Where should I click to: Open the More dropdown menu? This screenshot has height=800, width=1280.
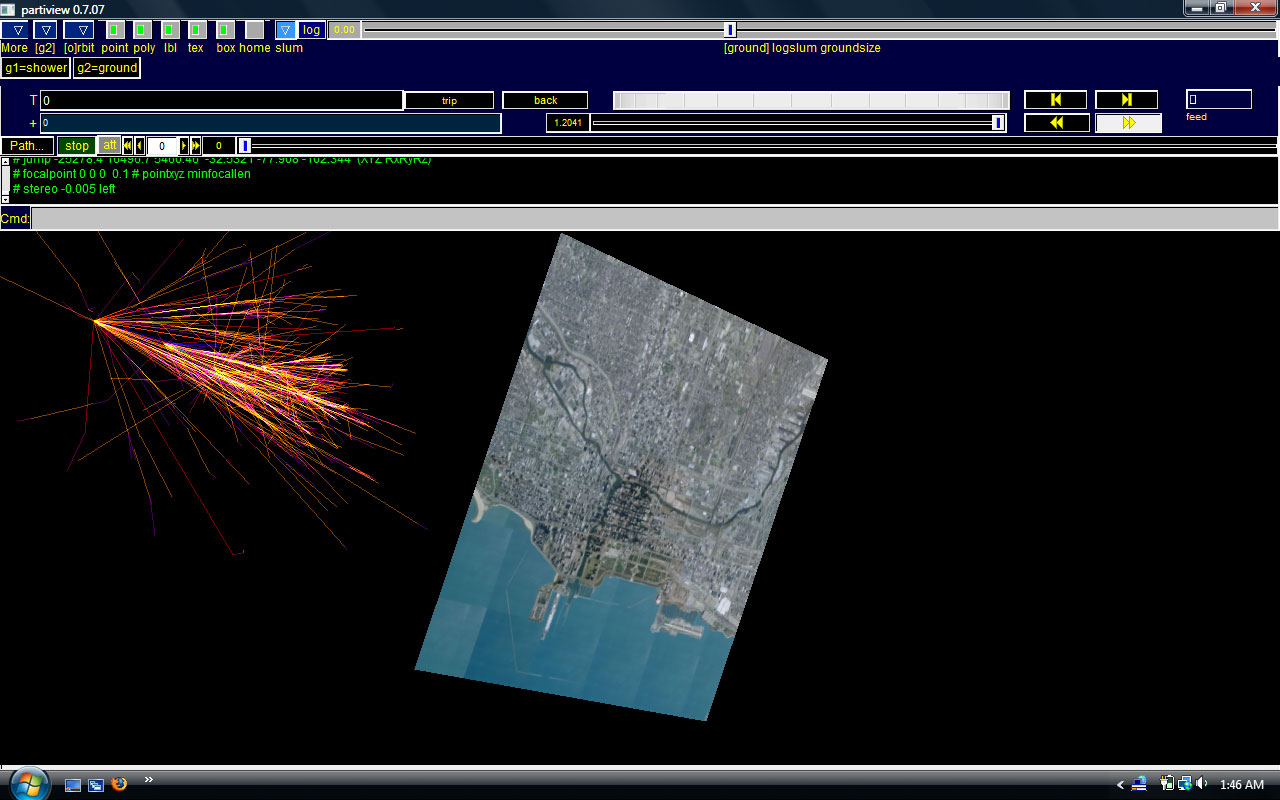coord(17,30)
